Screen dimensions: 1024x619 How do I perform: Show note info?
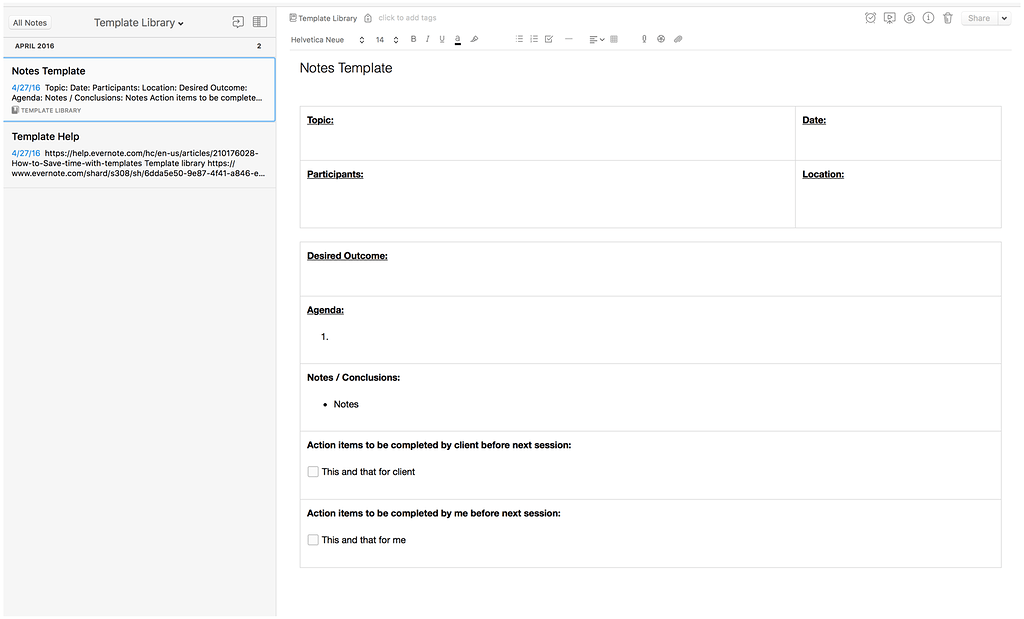pyautogui.click(x=928, y=18)
